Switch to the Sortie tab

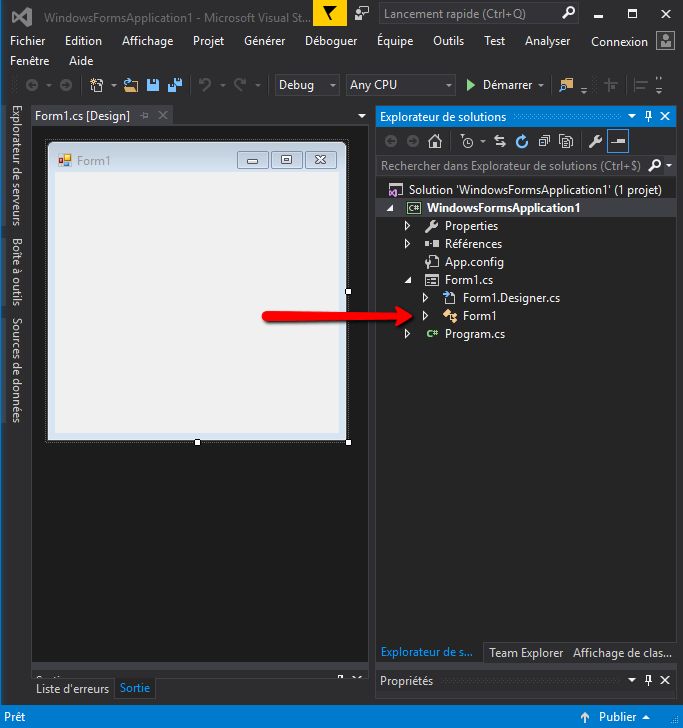click(x=135, y=688)
